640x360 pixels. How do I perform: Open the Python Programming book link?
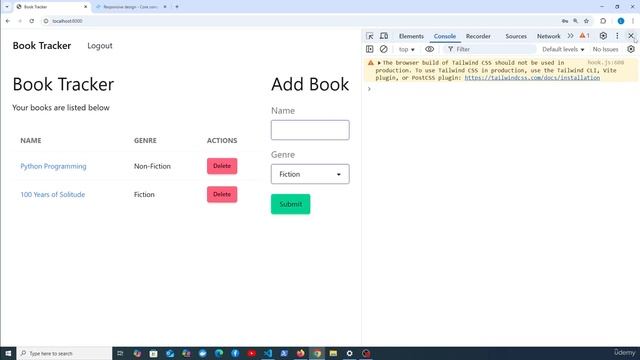(53, 166)
